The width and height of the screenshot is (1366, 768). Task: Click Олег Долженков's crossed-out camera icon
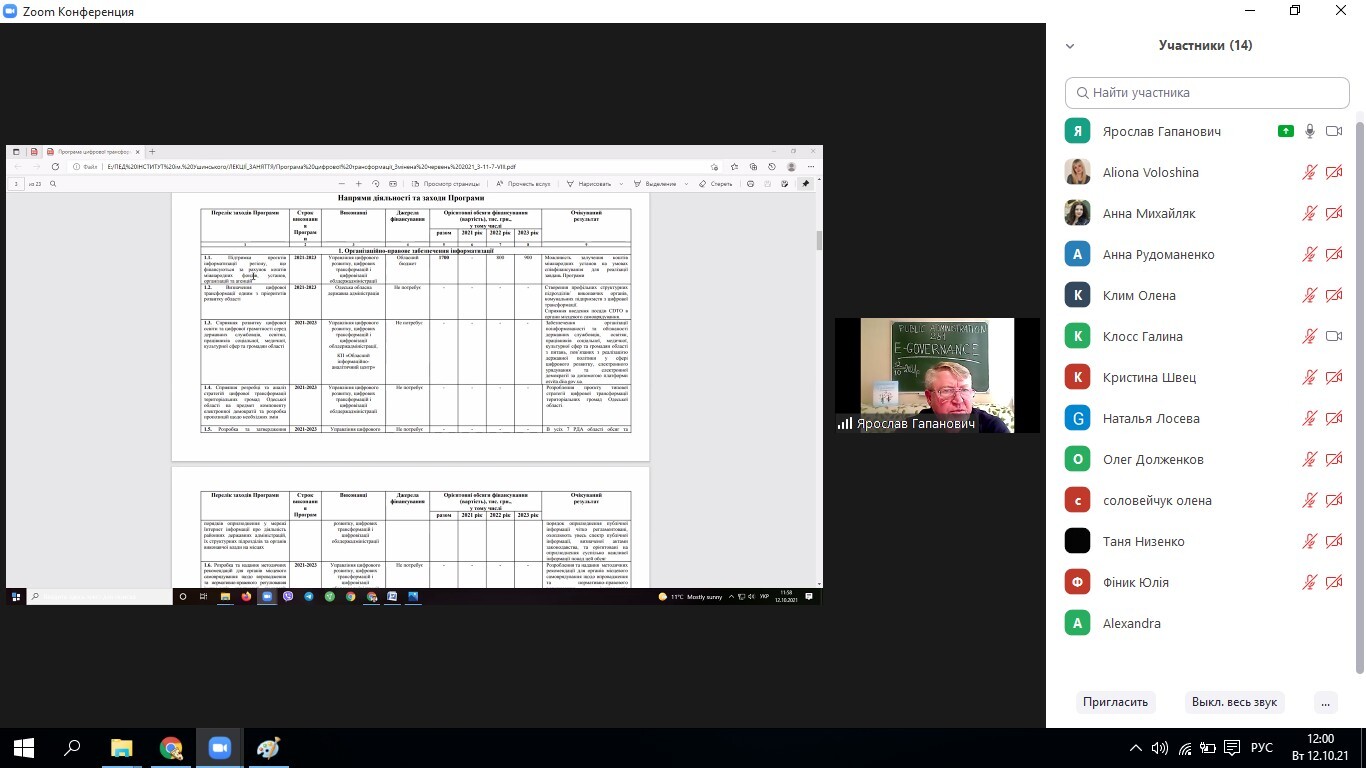pyautogui.click(x=1334, y=459)
